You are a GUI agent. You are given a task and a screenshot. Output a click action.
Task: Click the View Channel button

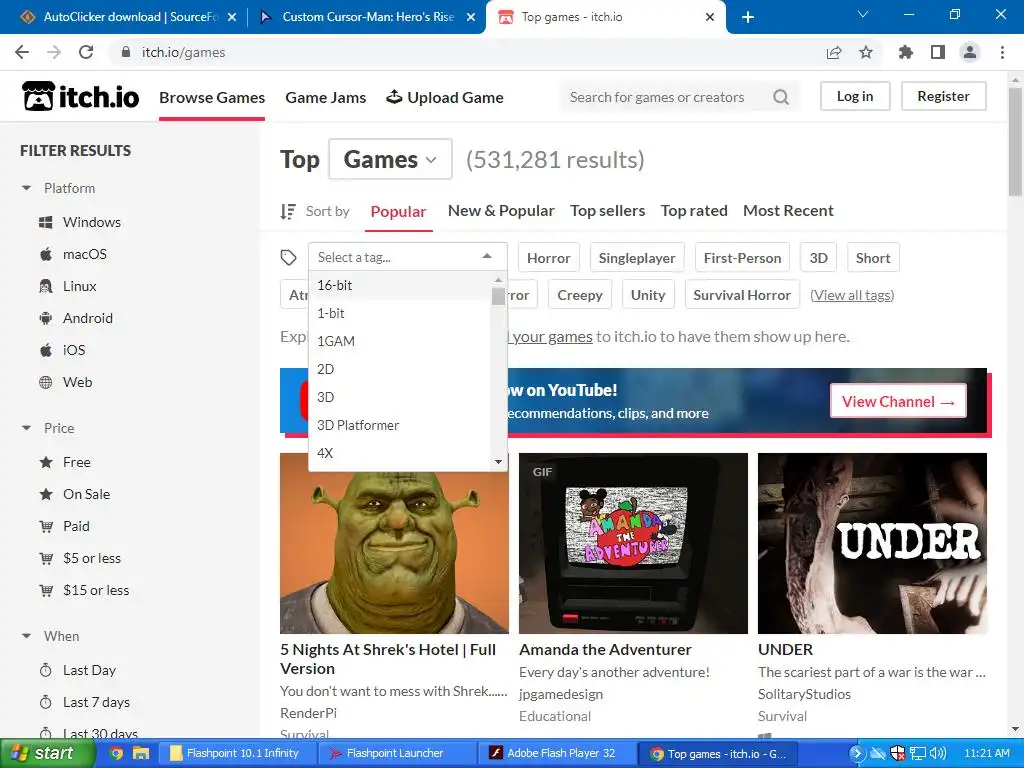point(898,401)
